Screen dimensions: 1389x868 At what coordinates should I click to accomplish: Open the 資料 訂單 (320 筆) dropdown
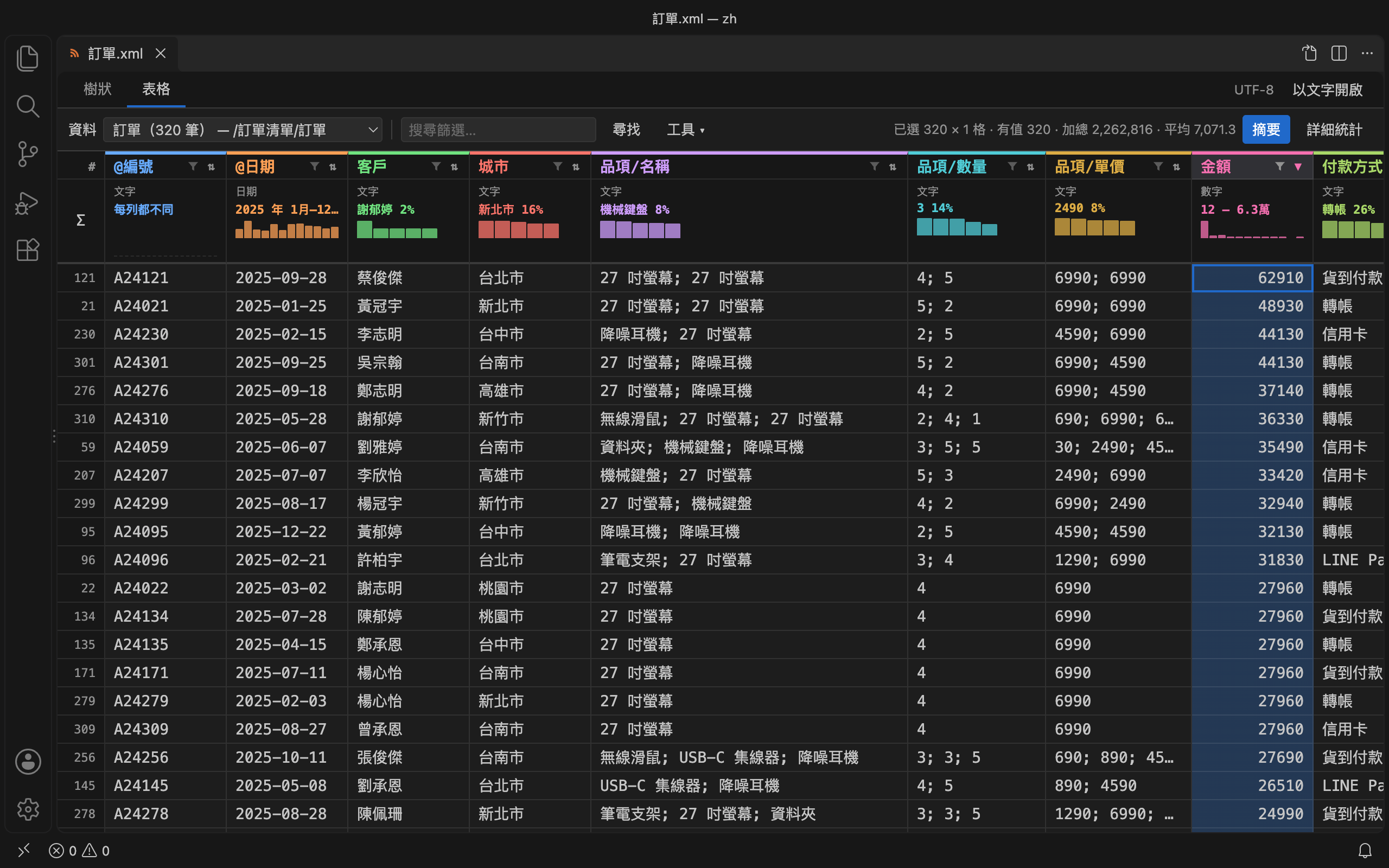pyautogui.click(x=243, y=130)
